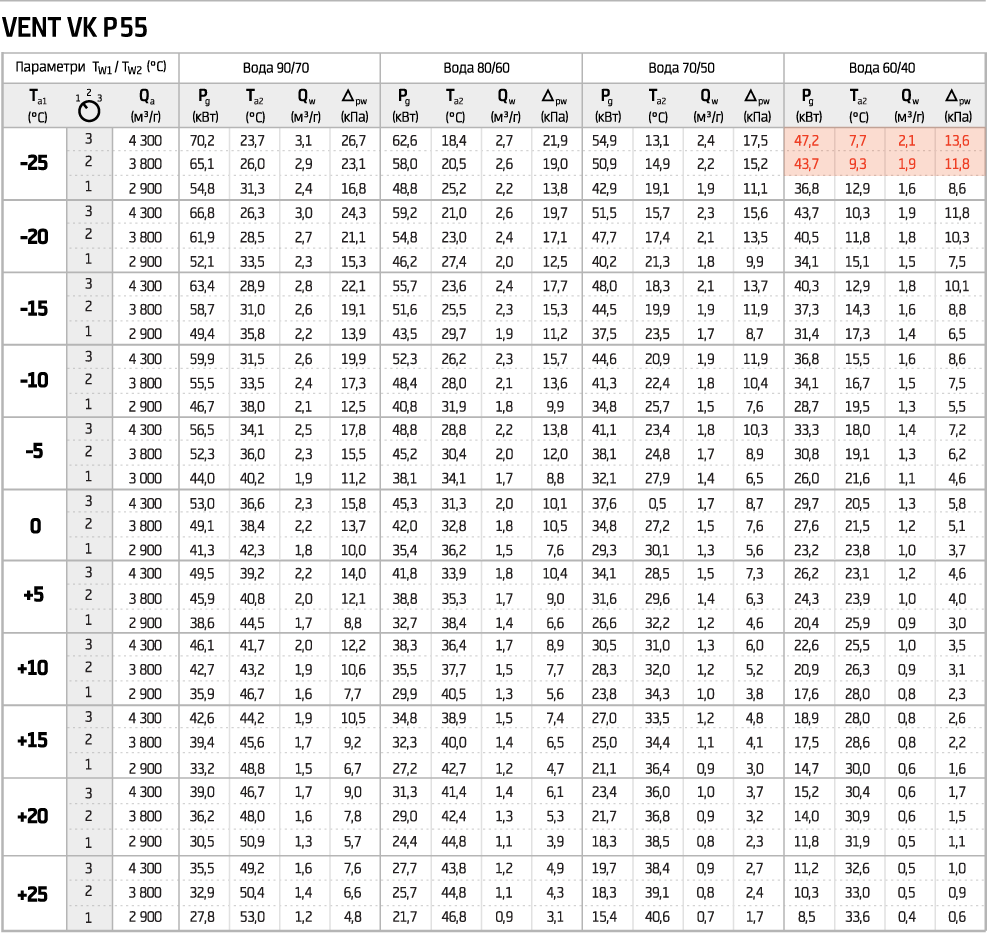This screenshot has width=987, height=940.
Task: Click Ta2 header in second column group
Action: [456, 104]
